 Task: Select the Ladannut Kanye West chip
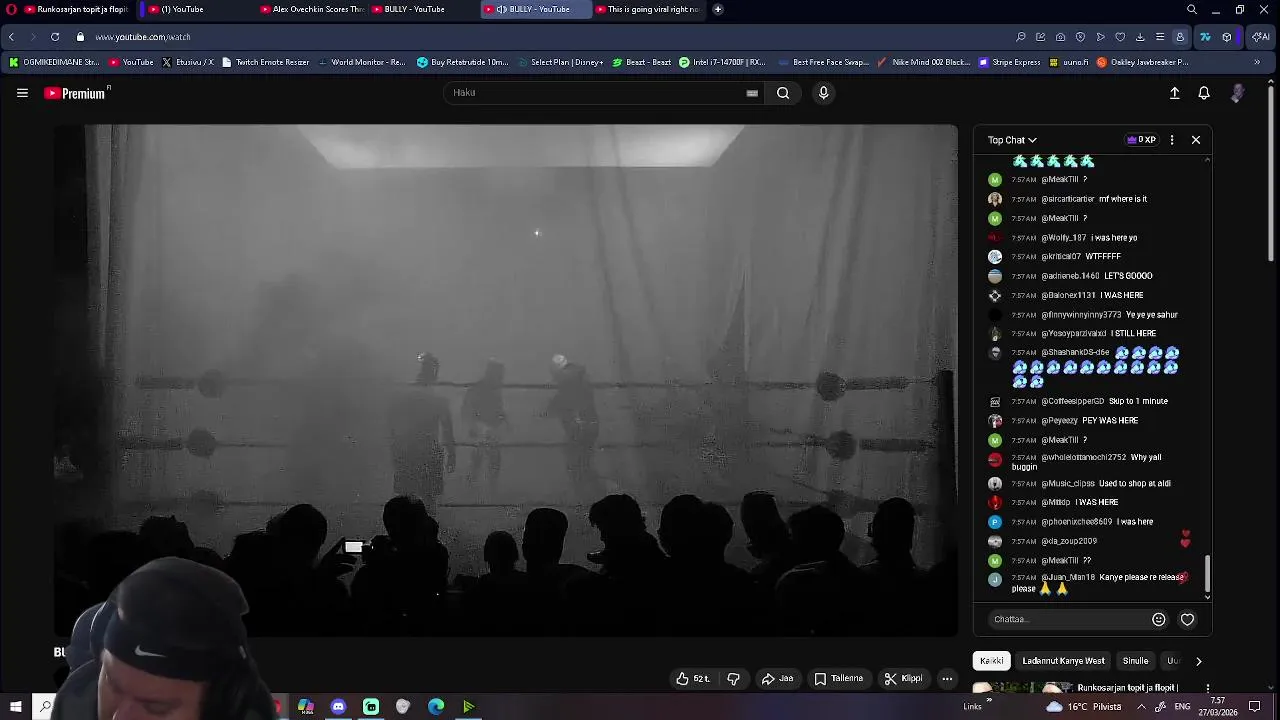pyautogui.click(x=1063, y=661)
